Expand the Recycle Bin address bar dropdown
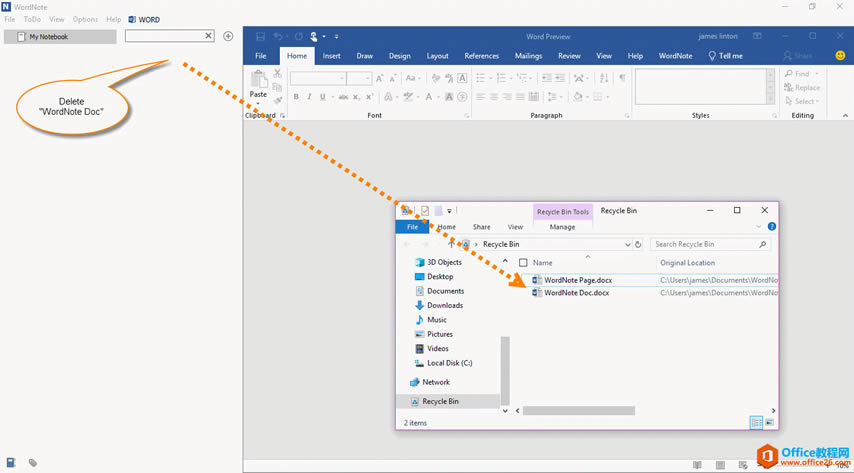854x473 pixels. 628,244
